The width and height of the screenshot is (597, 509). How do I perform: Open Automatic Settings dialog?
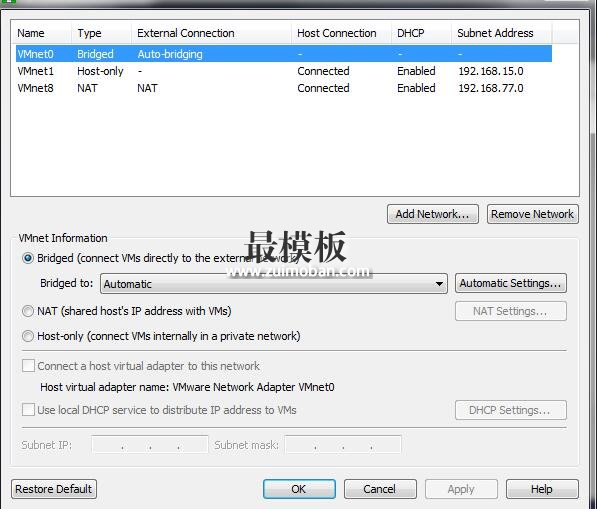(511, 283)
